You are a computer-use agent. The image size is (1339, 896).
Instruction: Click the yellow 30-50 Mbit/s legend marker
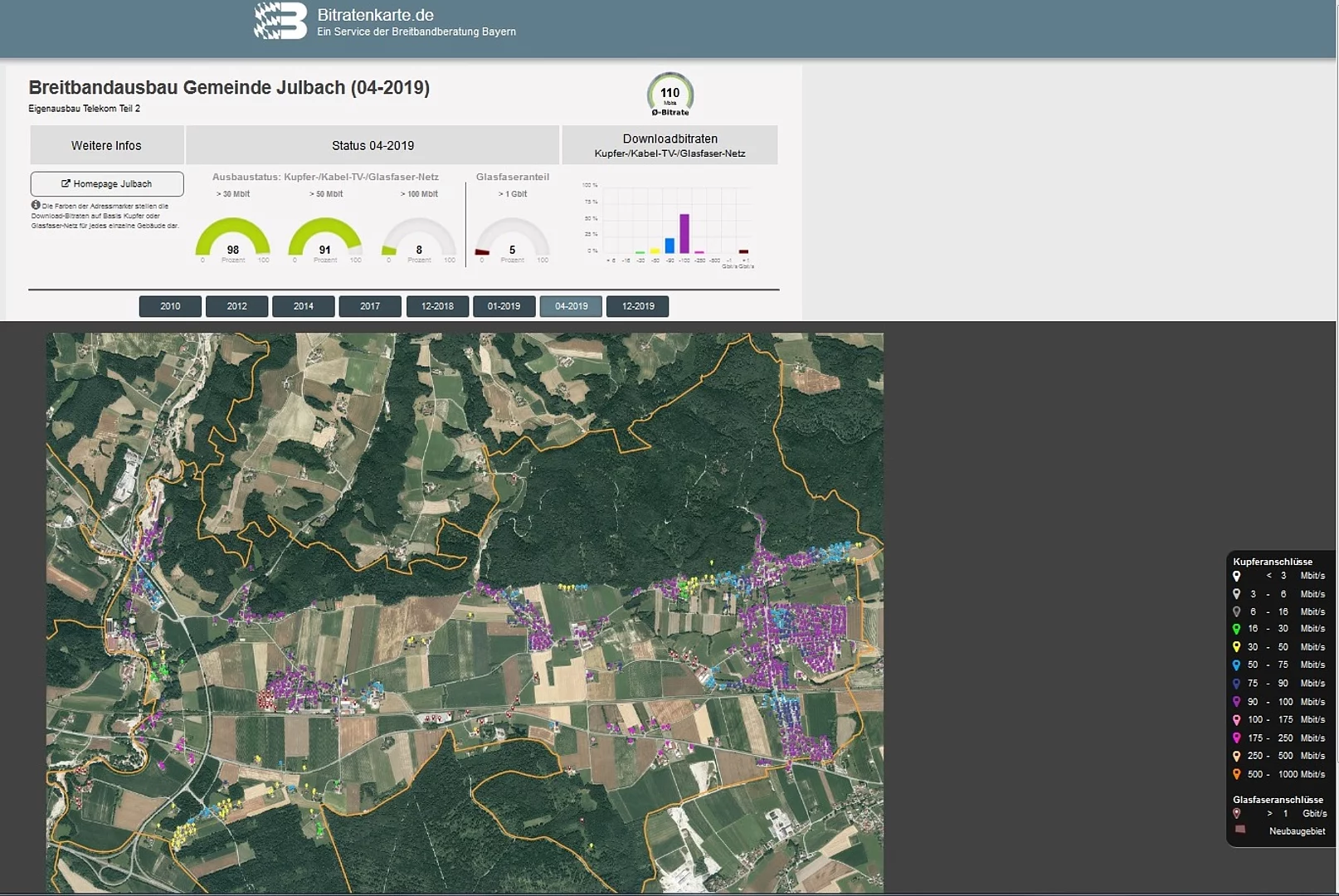pos(1236,647)
